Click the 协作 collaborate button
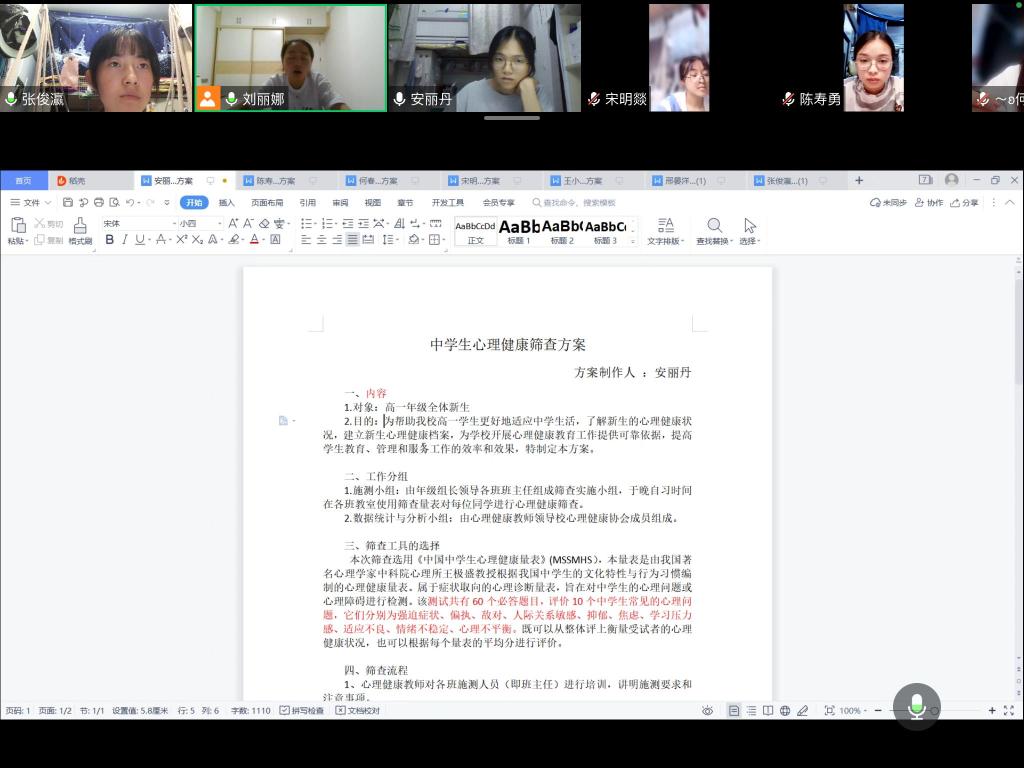Image resolution: width=1024 pixels, height=768 pixels. click(x=929, y=203)
